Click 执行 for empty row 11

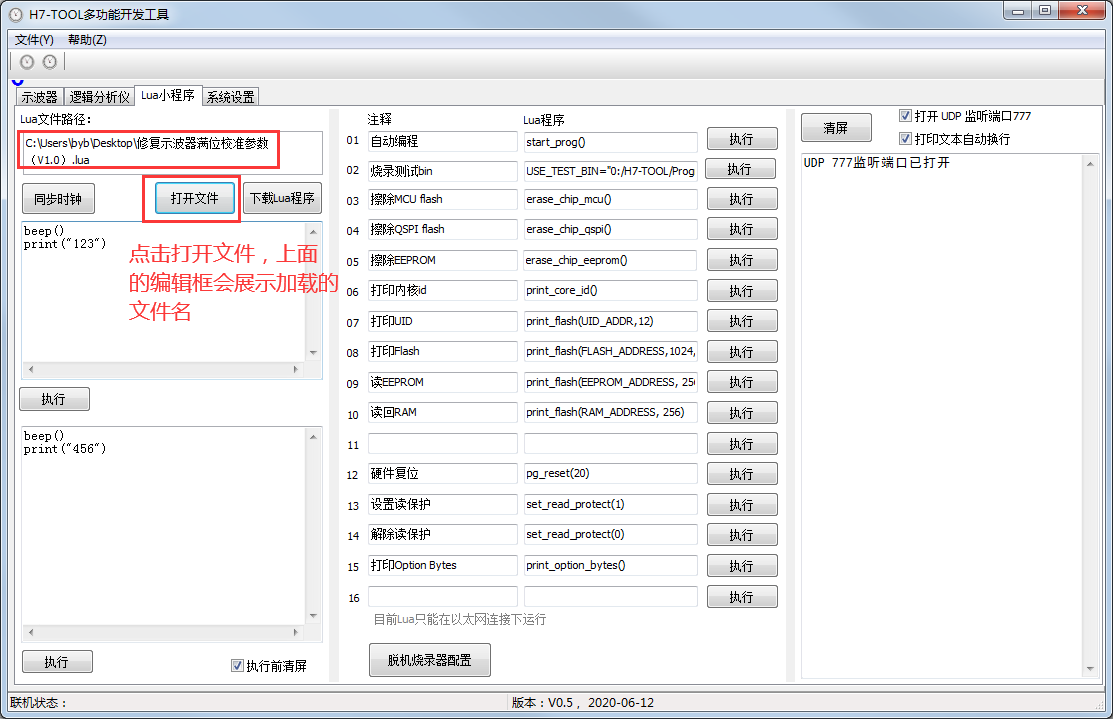click(742, 444)
